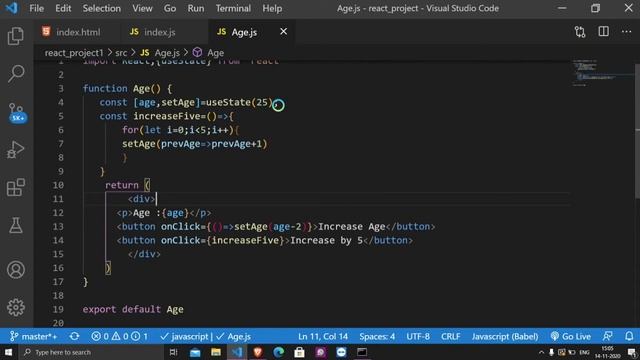Open the Run menu
The height and width of the screenshot is (360, 640).
click(x=196, y=8)
